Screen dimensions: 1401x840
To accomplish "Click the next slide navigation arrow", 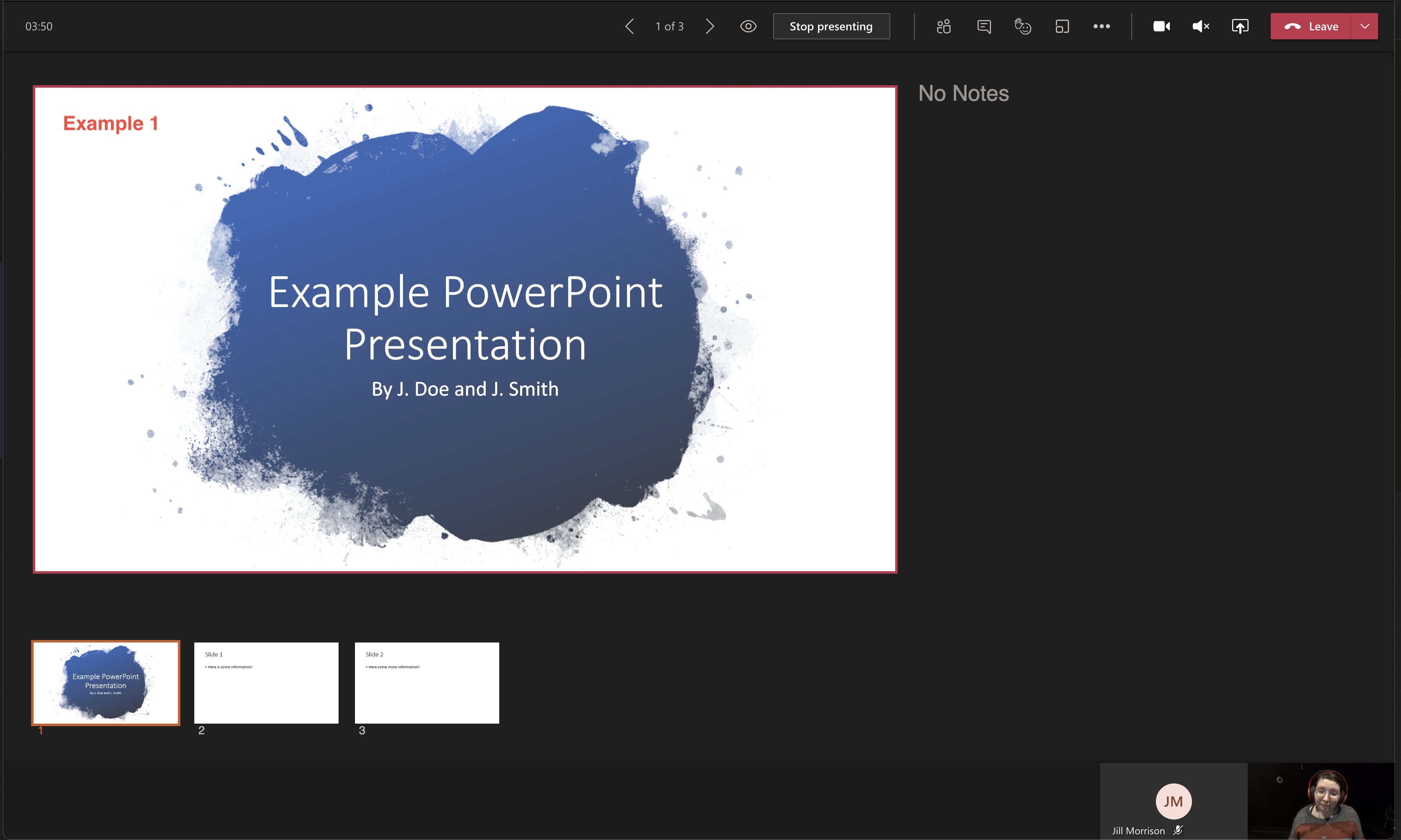I will coord(709,26).
